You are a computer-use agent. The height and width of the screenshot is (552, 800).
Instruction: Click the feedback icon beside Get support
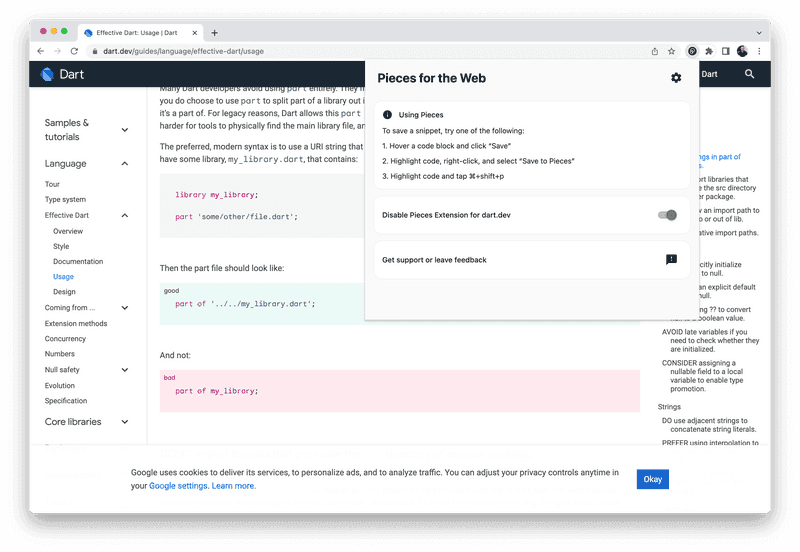pyautogui.click(x=671, y=260)
